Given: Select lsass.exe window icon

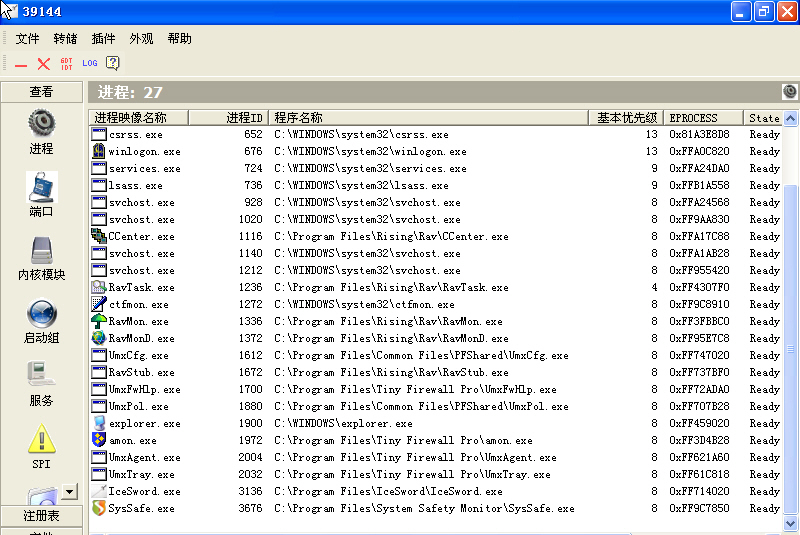Looking at the screenshot, I should tap(98, 185).
